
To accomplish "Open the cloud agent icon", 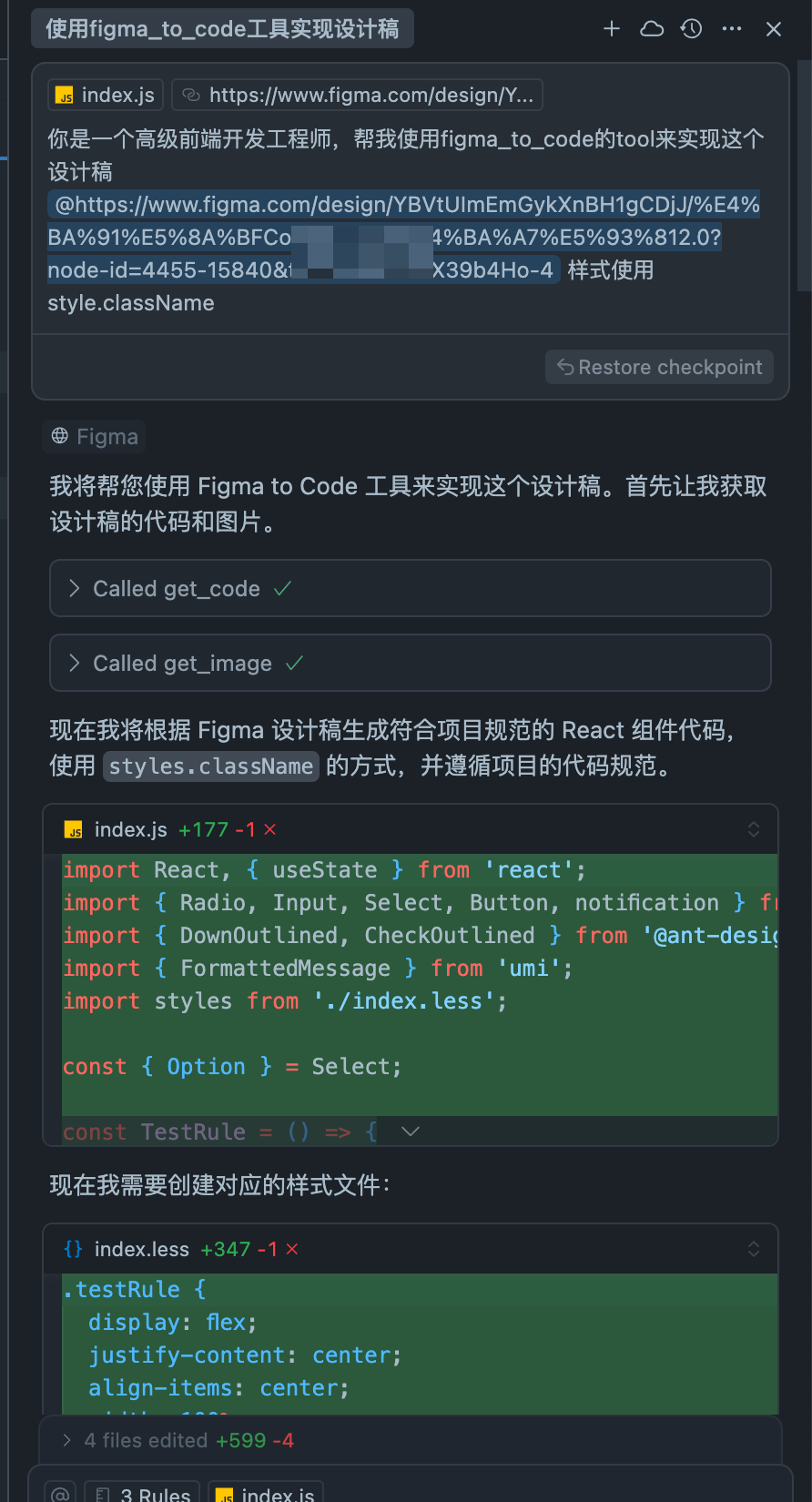I will point(652,29).
